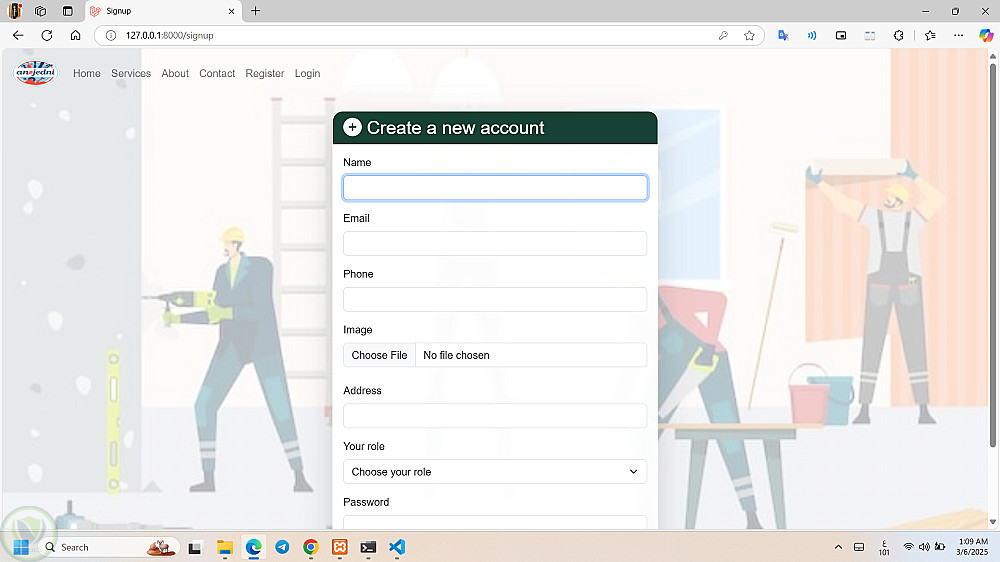Open the volume tray icon
Screen dimensions: 1000x562
[x=923, y=547]
